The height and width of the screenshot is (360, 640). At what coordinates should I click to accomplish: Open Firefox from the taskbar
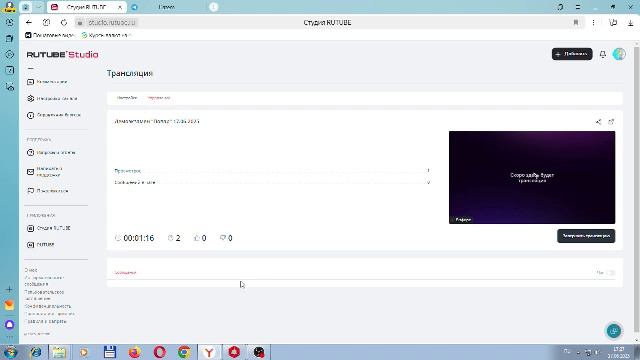point(135,352)
